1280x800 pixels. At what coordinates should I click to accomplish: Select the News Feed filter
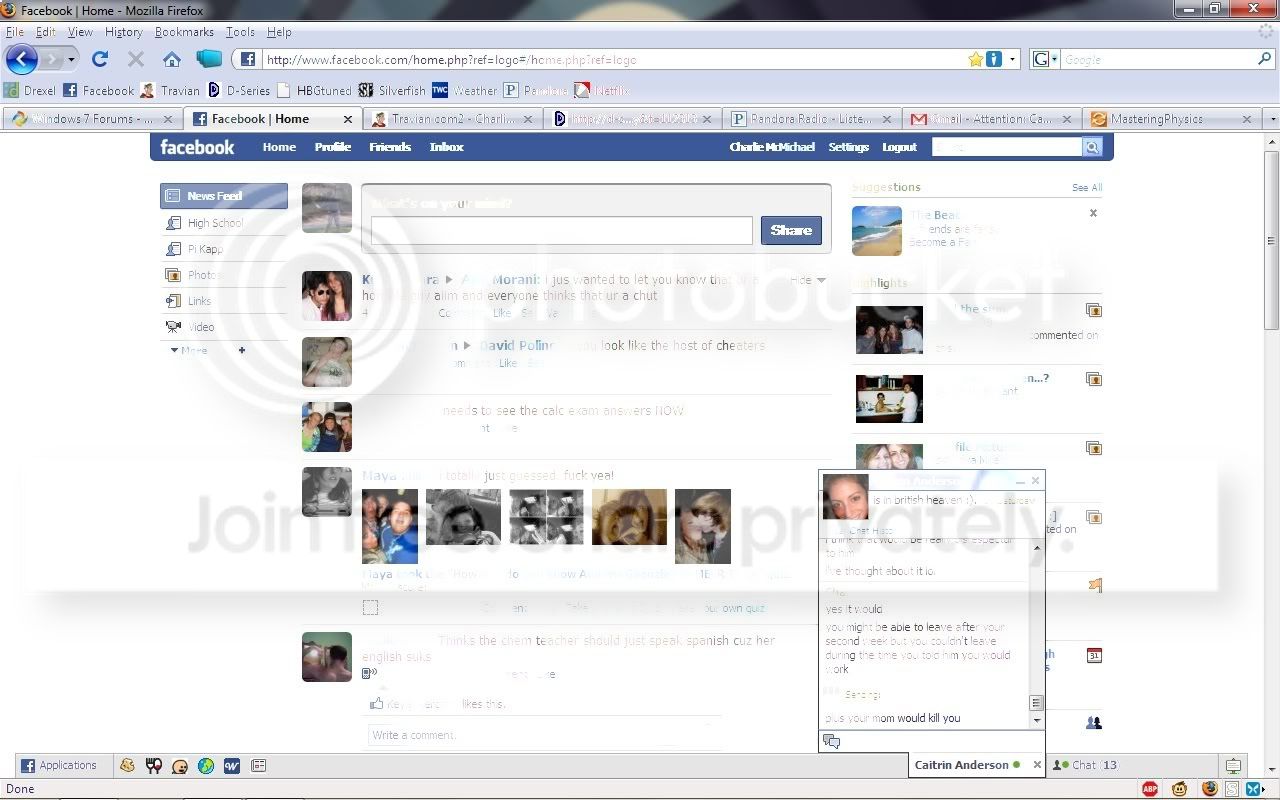(x=224, y=196)
